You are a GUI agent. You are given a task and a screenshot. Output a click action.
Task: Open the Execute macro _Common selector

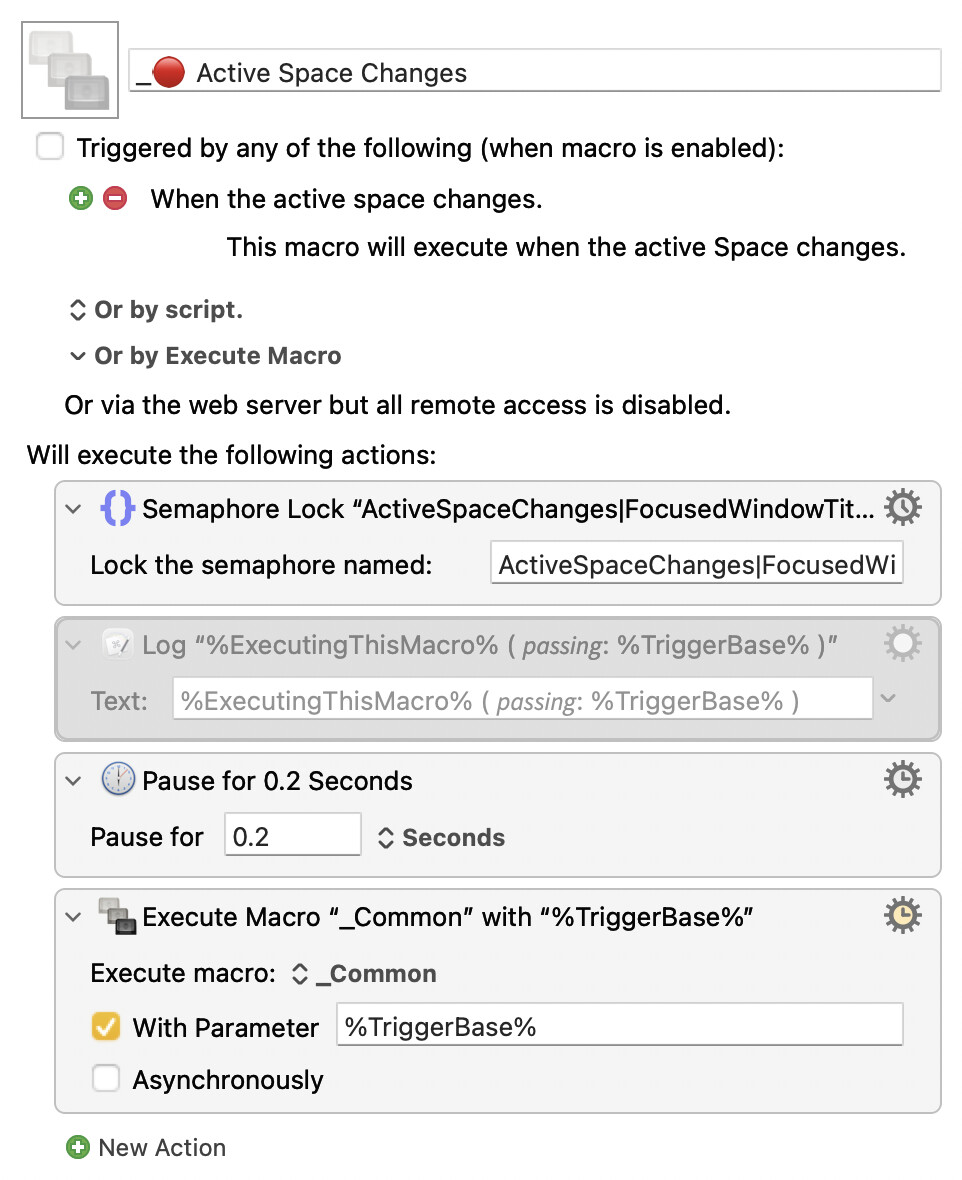(x=364, y=974)
